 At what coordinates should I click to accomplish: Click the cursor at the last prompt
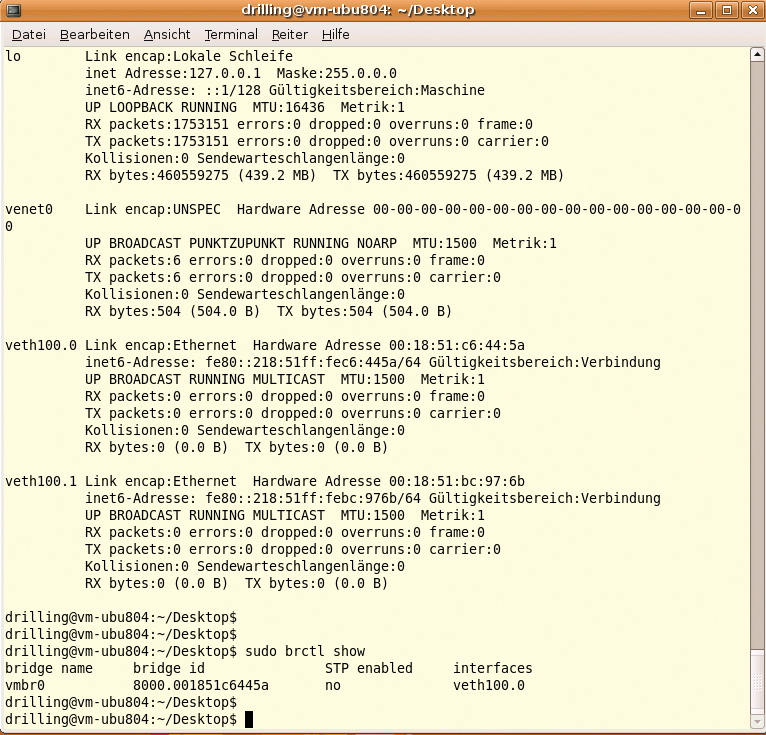coord(249,719)
